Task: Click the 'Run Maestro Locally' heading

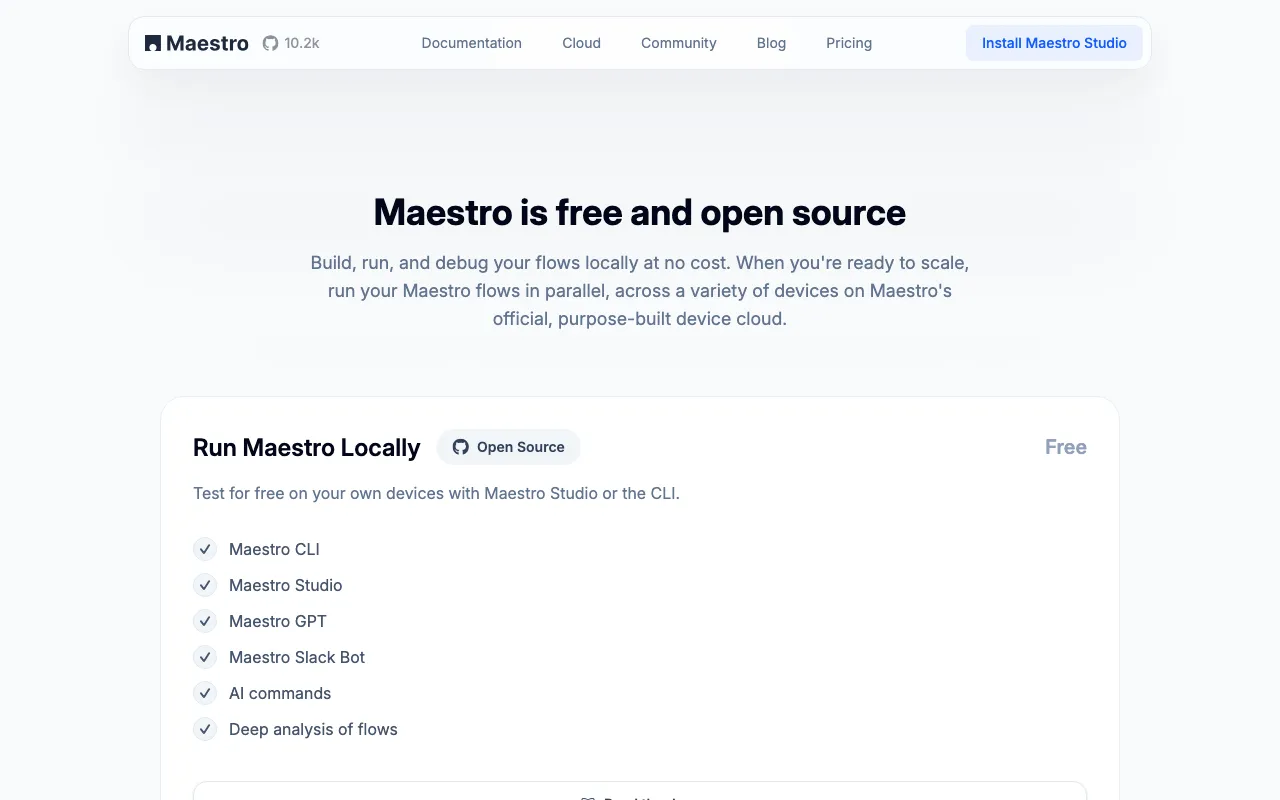Action: 307,447
